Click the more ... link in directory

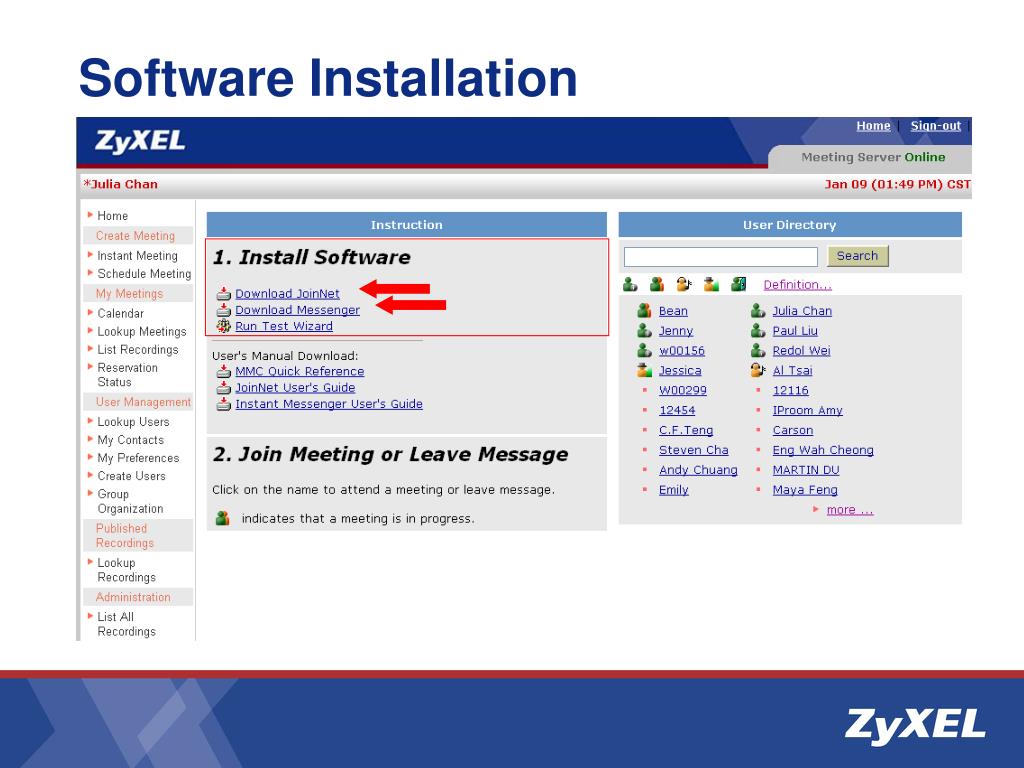850,509
